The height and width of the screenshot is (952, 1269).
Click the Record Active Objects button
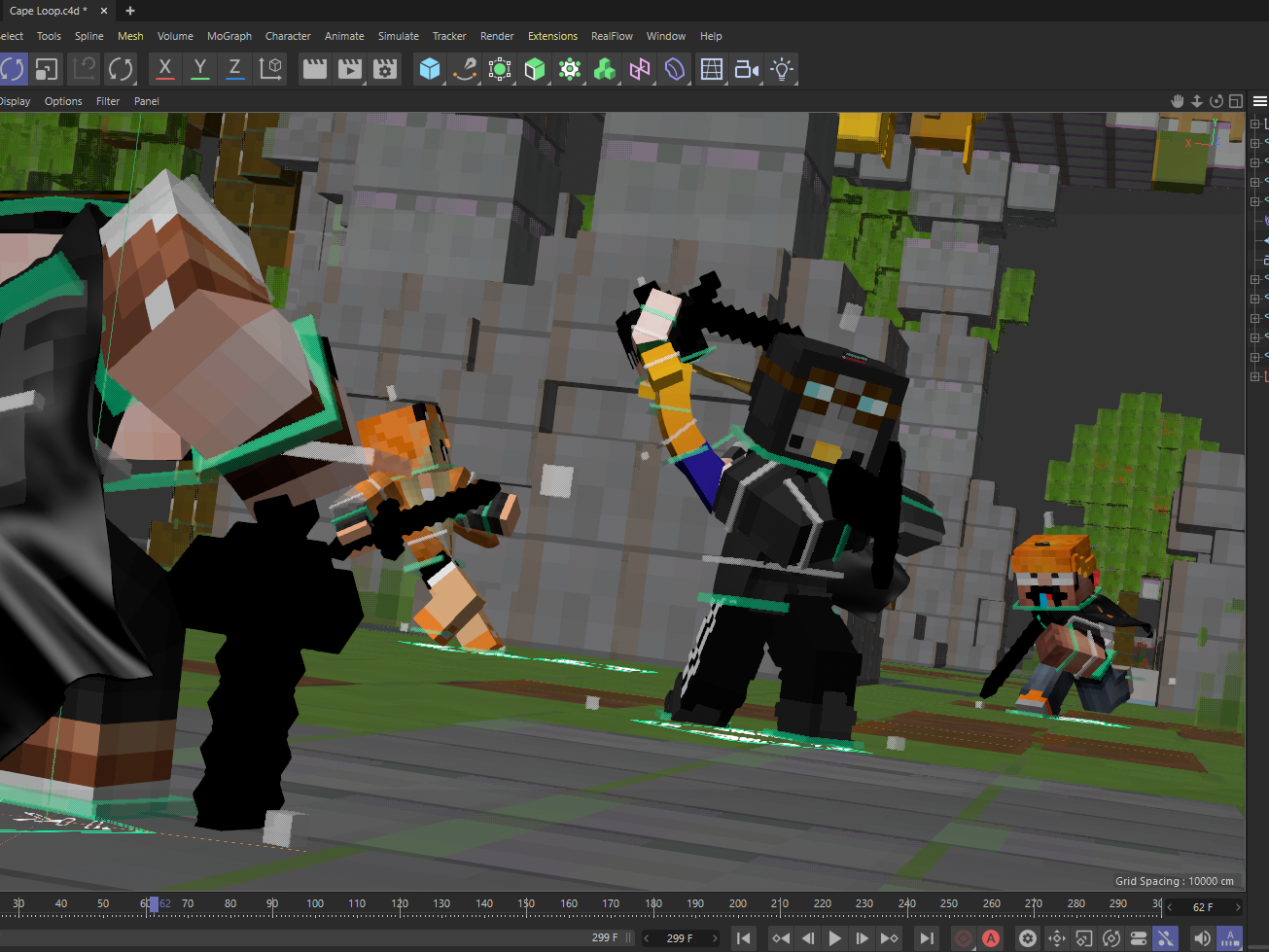pos(964,938)
